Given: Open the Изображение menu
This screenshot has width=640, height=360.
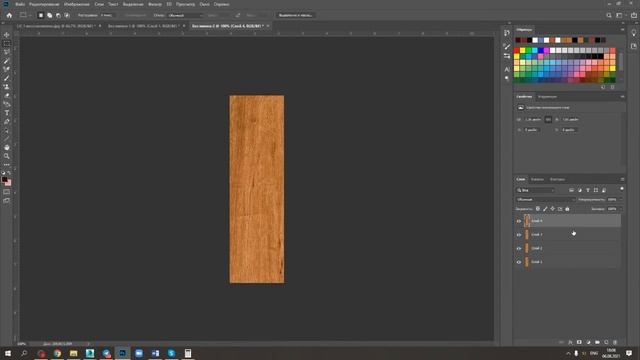Looking at the screenshot, I should [x=77, y=4].
